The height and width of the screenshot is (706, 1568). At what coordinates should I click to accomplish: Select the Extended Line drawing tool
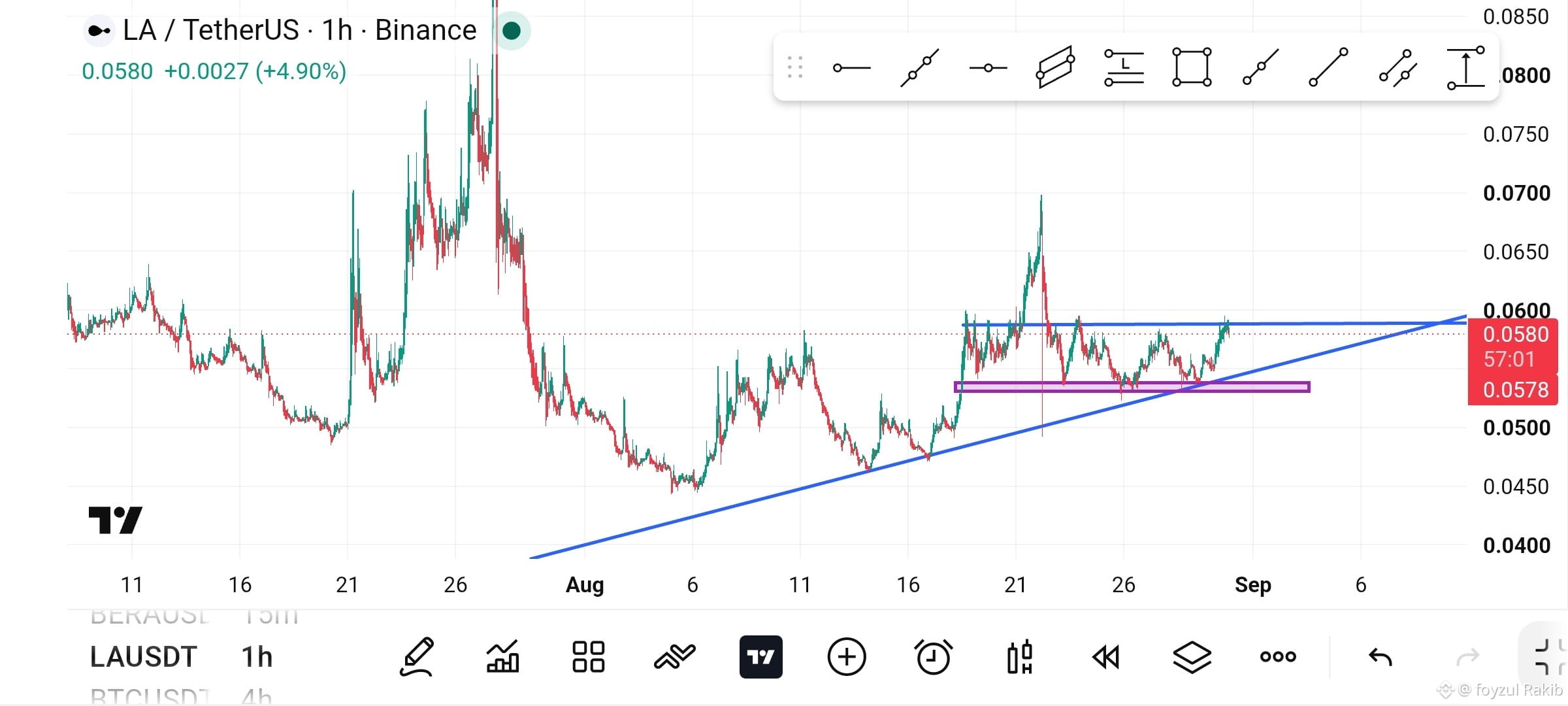click(919, 67)
